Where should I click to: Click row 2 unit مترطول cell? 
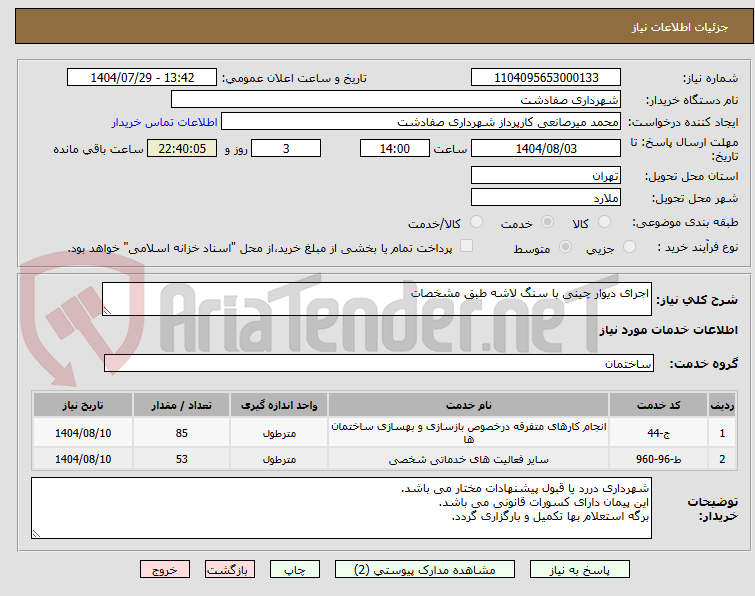click(279, 459)
